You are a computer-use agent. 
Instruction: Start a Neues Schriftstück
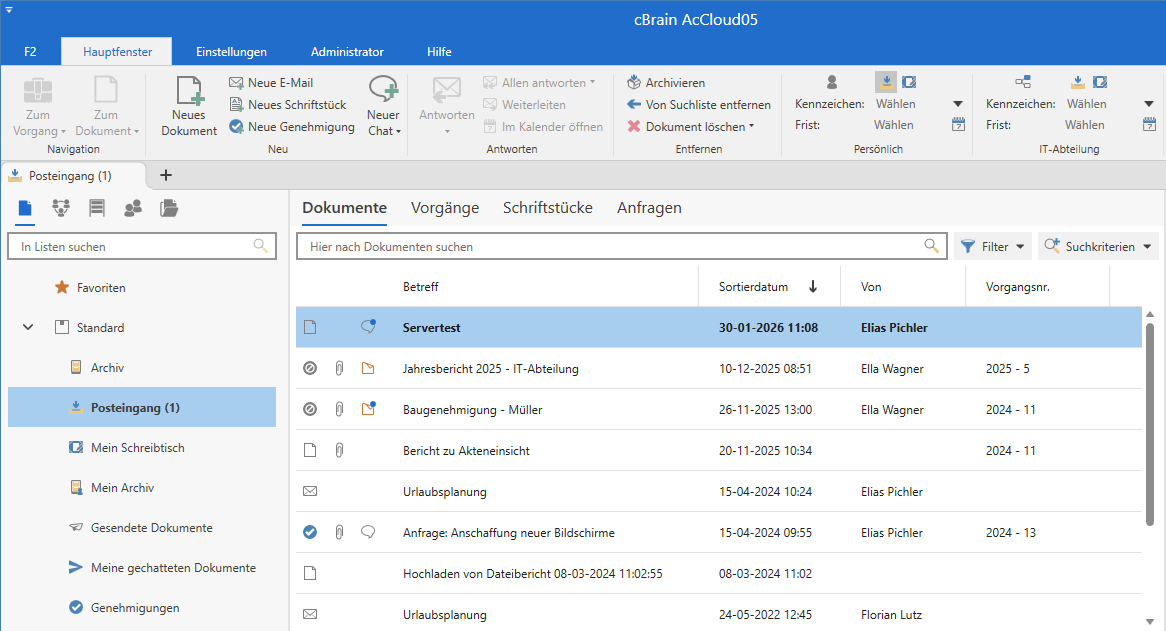coord(288,105)
